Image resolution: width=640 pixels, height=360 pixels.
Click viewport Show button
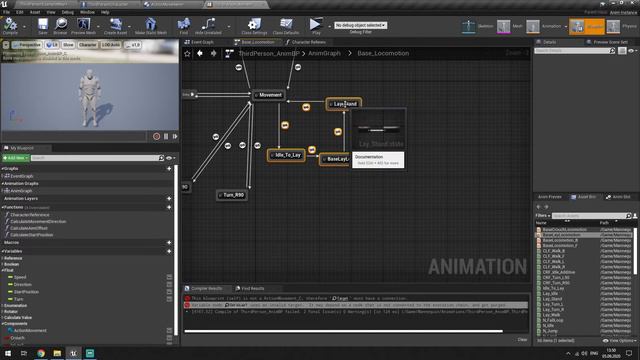(68, 45)
